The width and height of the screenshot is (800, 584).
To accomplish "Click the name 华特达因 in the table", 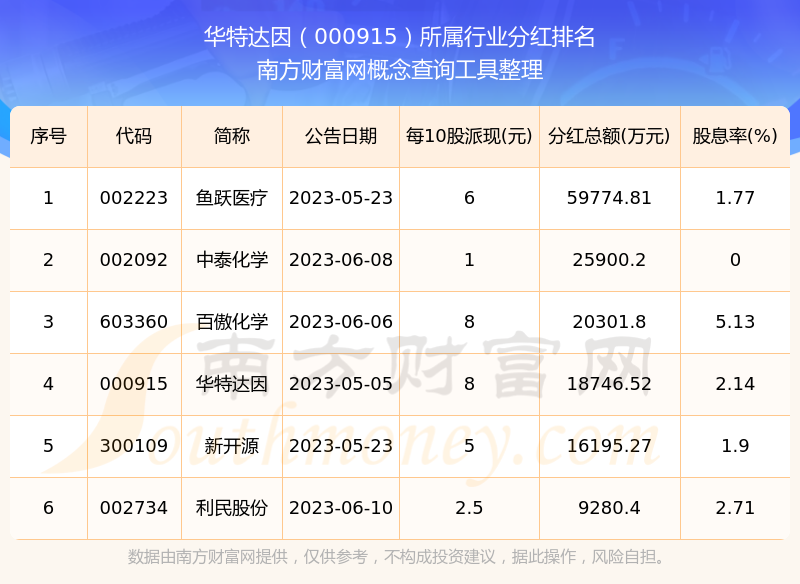I will point(232,384).
